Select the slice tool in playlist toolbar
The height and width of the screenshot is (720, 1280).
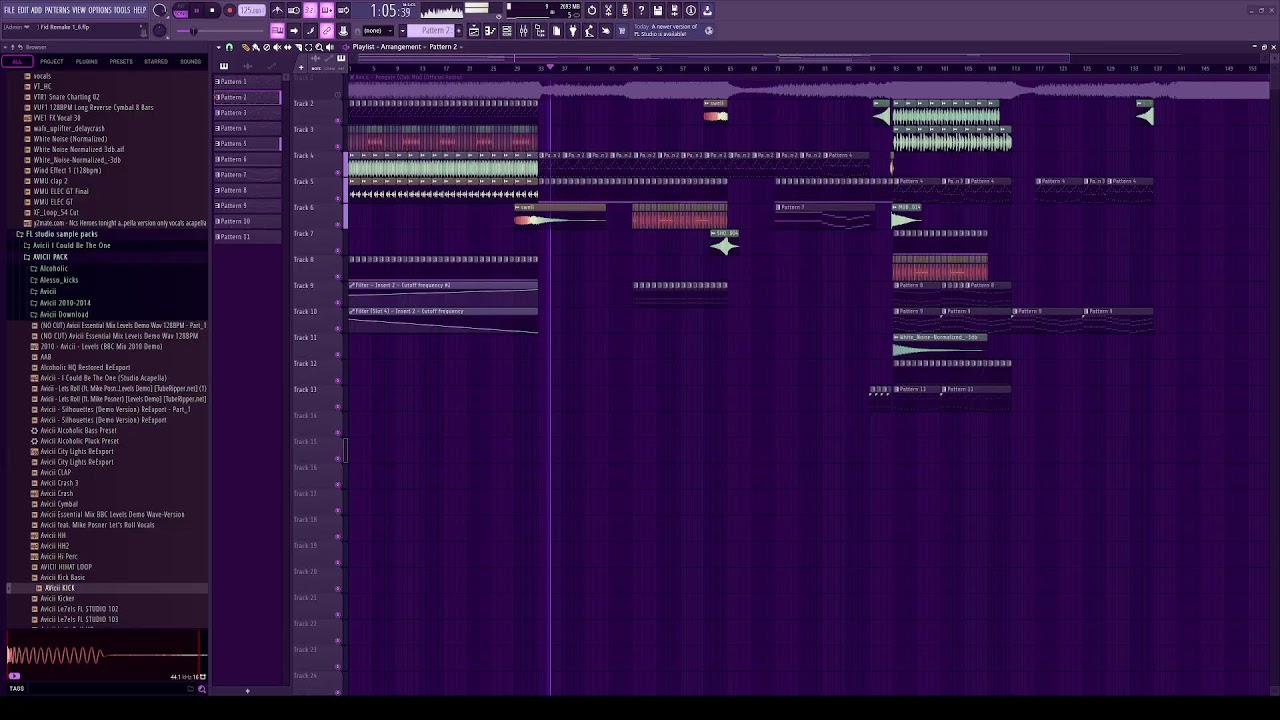coord(297,47)
